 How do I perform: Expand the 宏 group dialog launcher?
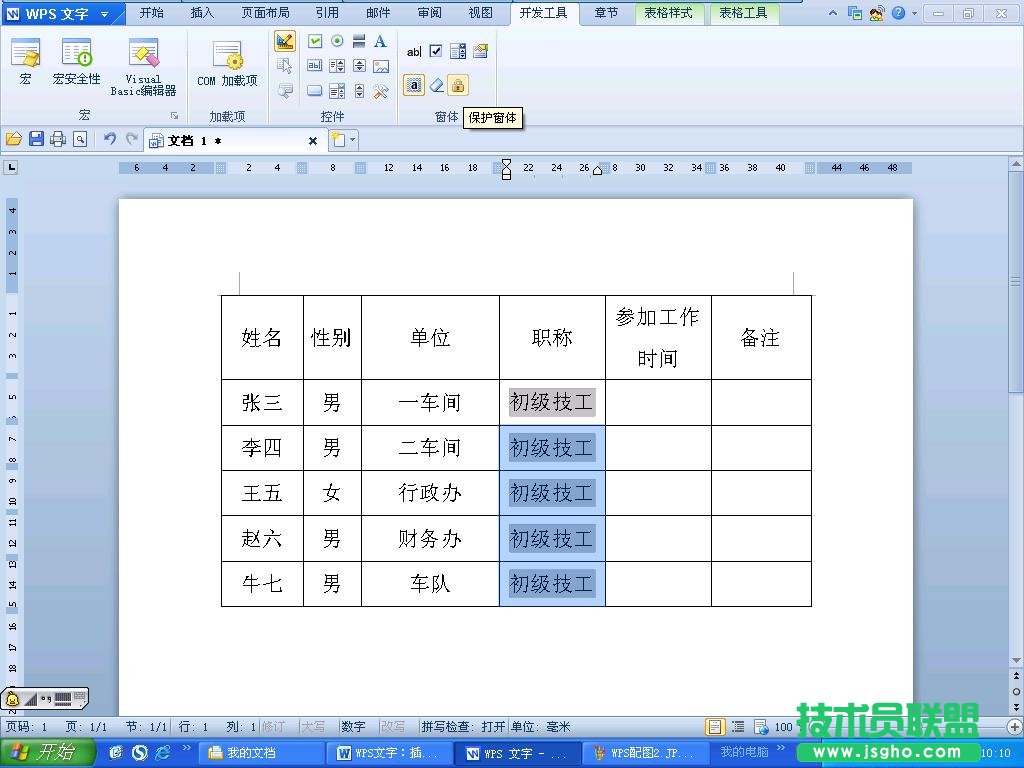coord(173,113)
